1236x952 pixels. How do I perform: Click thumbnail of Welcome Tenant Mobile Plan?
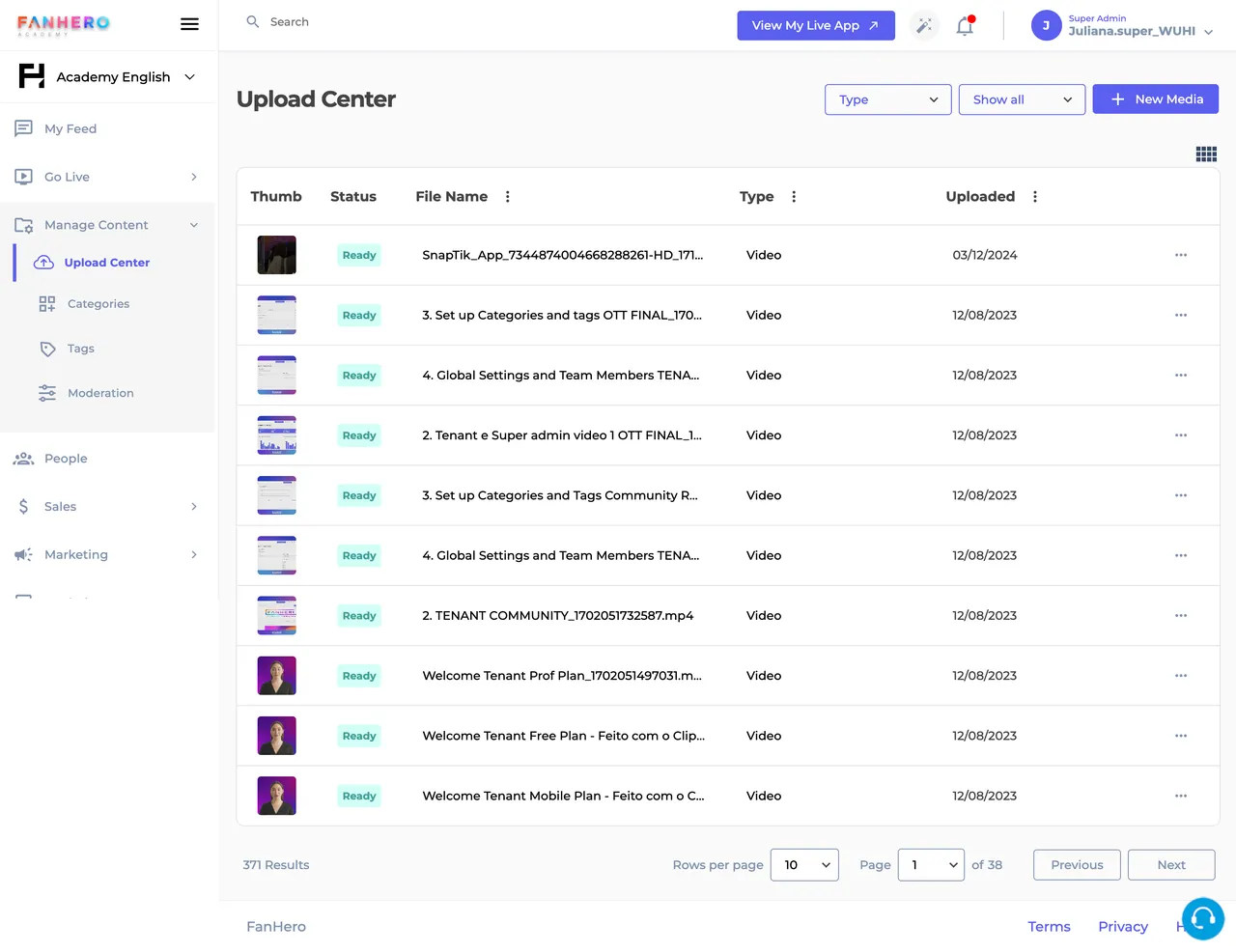(277, 796)
